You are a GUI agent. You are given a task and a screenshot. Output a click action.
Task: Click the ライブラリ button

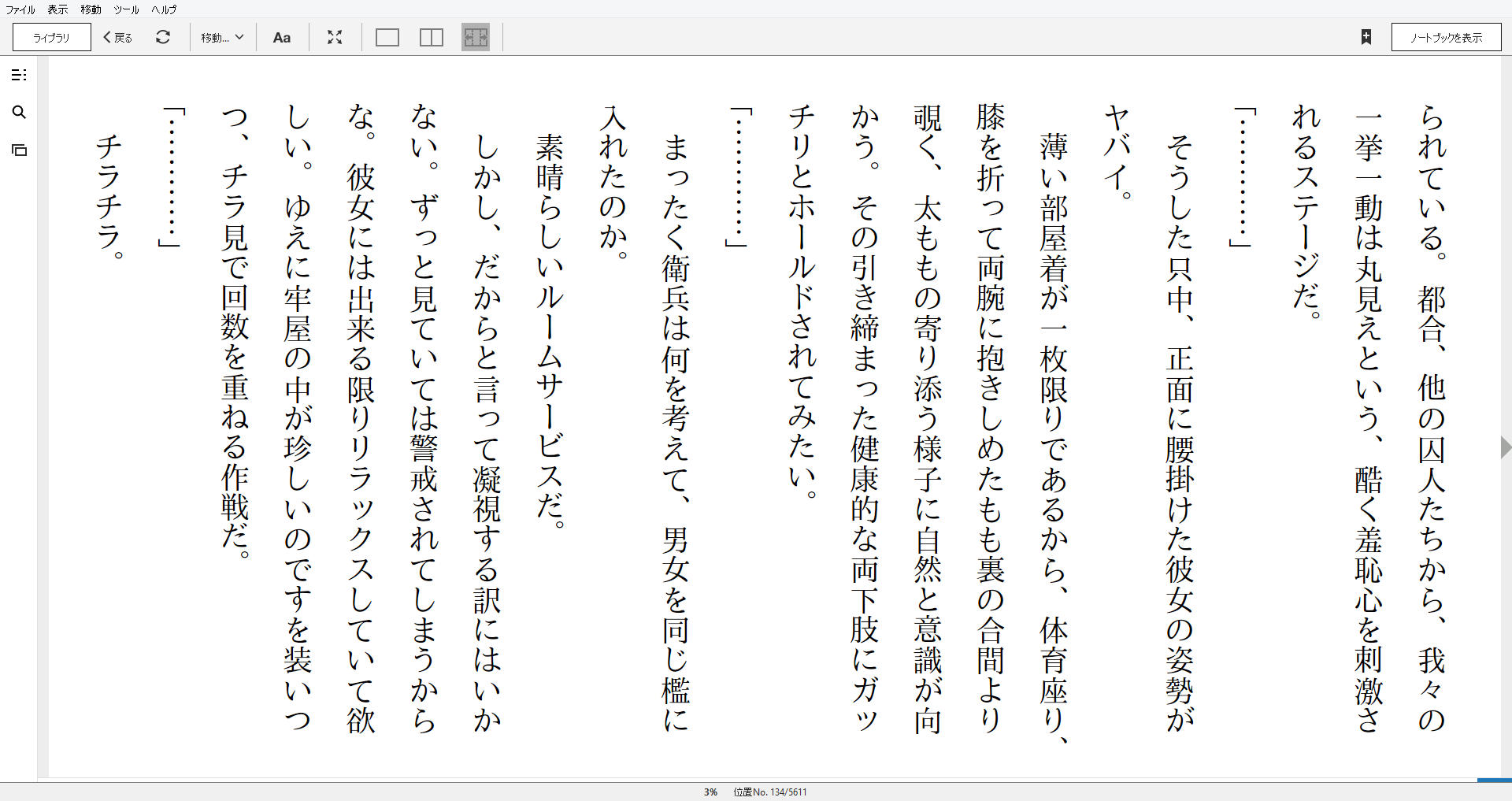click(x=52, y=37)
